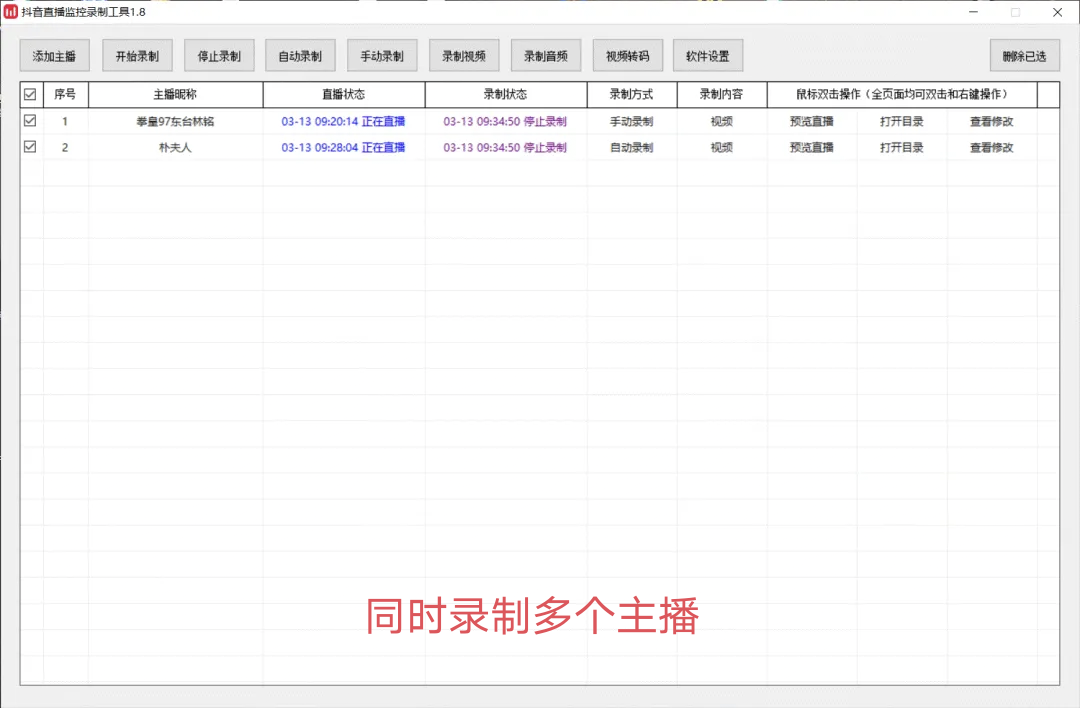Close the 抖音直播监控录制工具 window
Screen dimensions: 1080x708
tap(1057, 12)
